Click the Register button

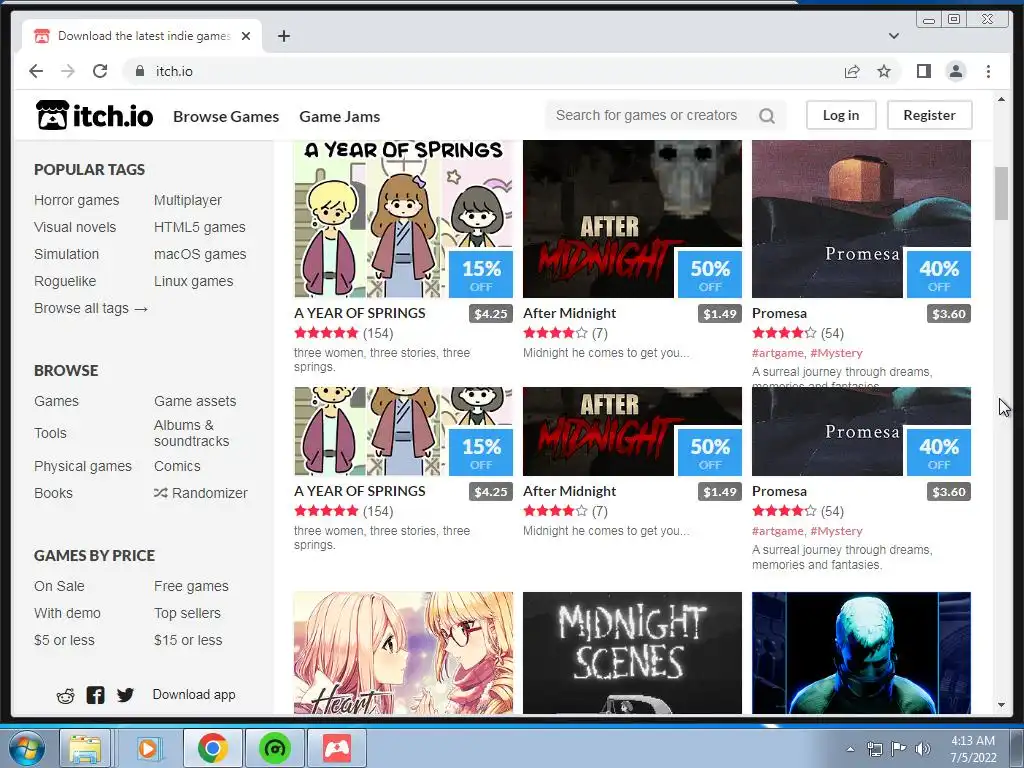929,115
